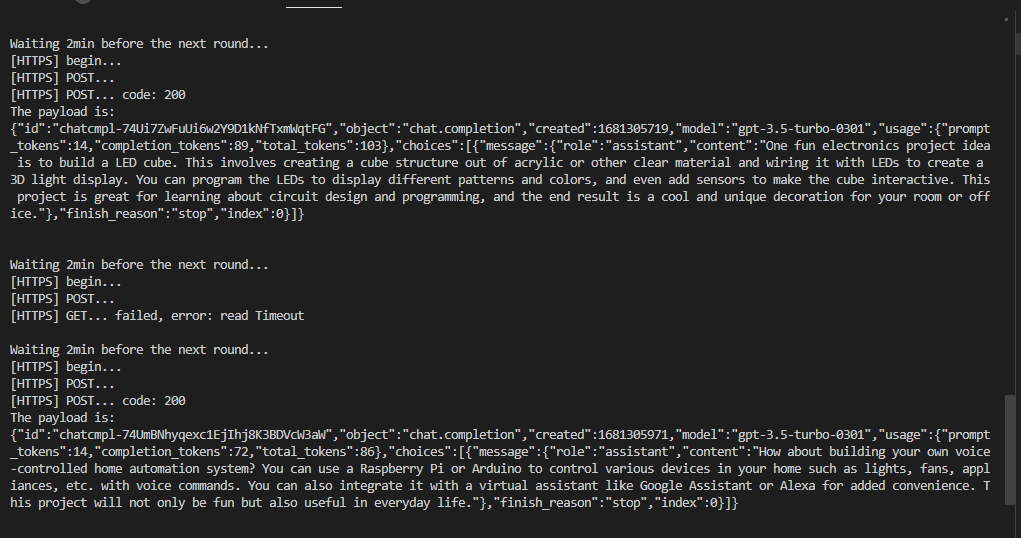Click the partially visible gray circle icon at top
The image size is (1021, 538).
click(83, 2)
